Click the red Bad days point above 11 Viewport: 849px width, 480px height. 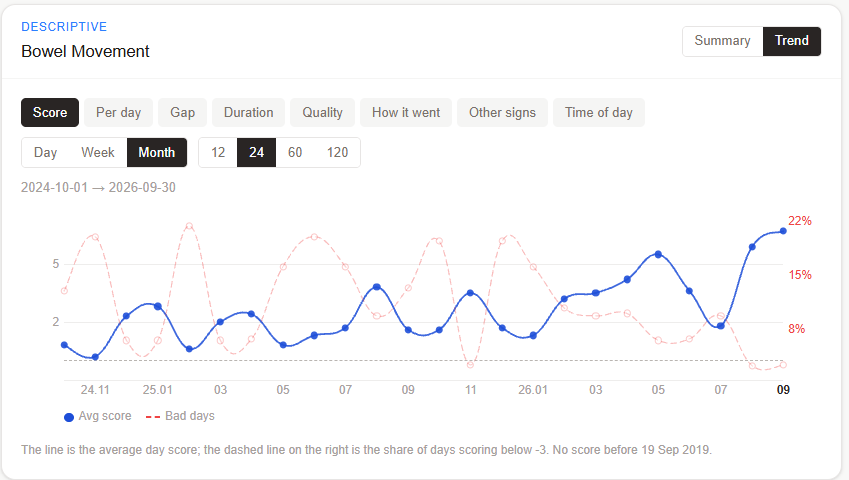pyautogui.click(x=470, y=365)
